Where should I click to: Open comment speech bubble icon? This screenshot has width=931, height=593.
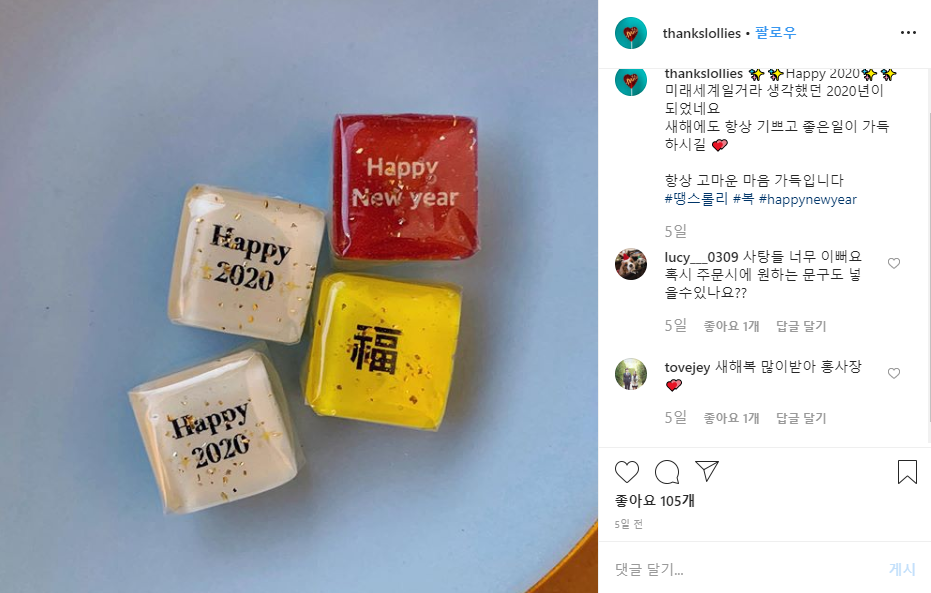667,472
